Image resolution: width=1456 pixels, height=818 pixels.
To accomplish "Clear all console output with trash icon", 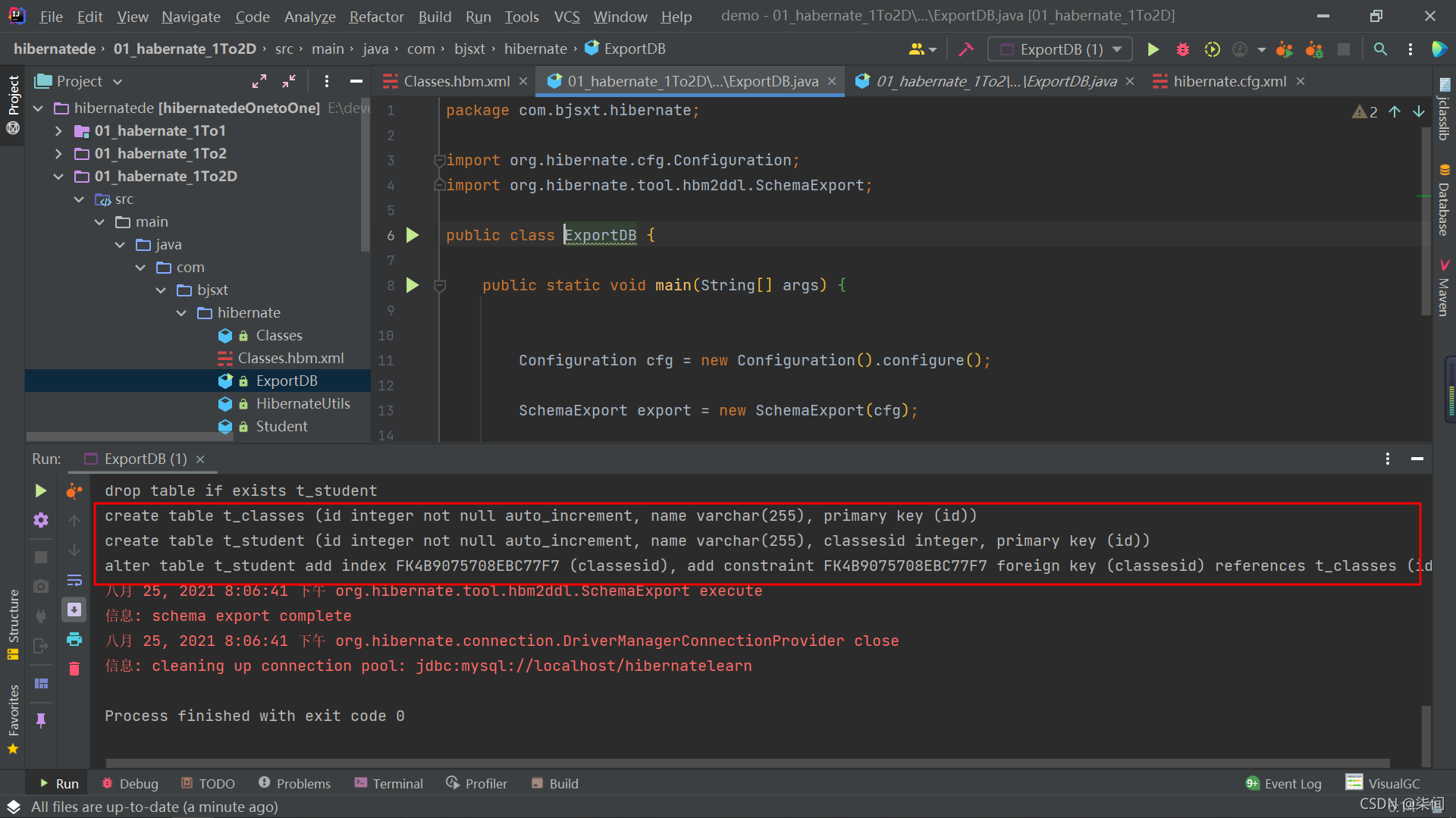I will click(74, 669).
